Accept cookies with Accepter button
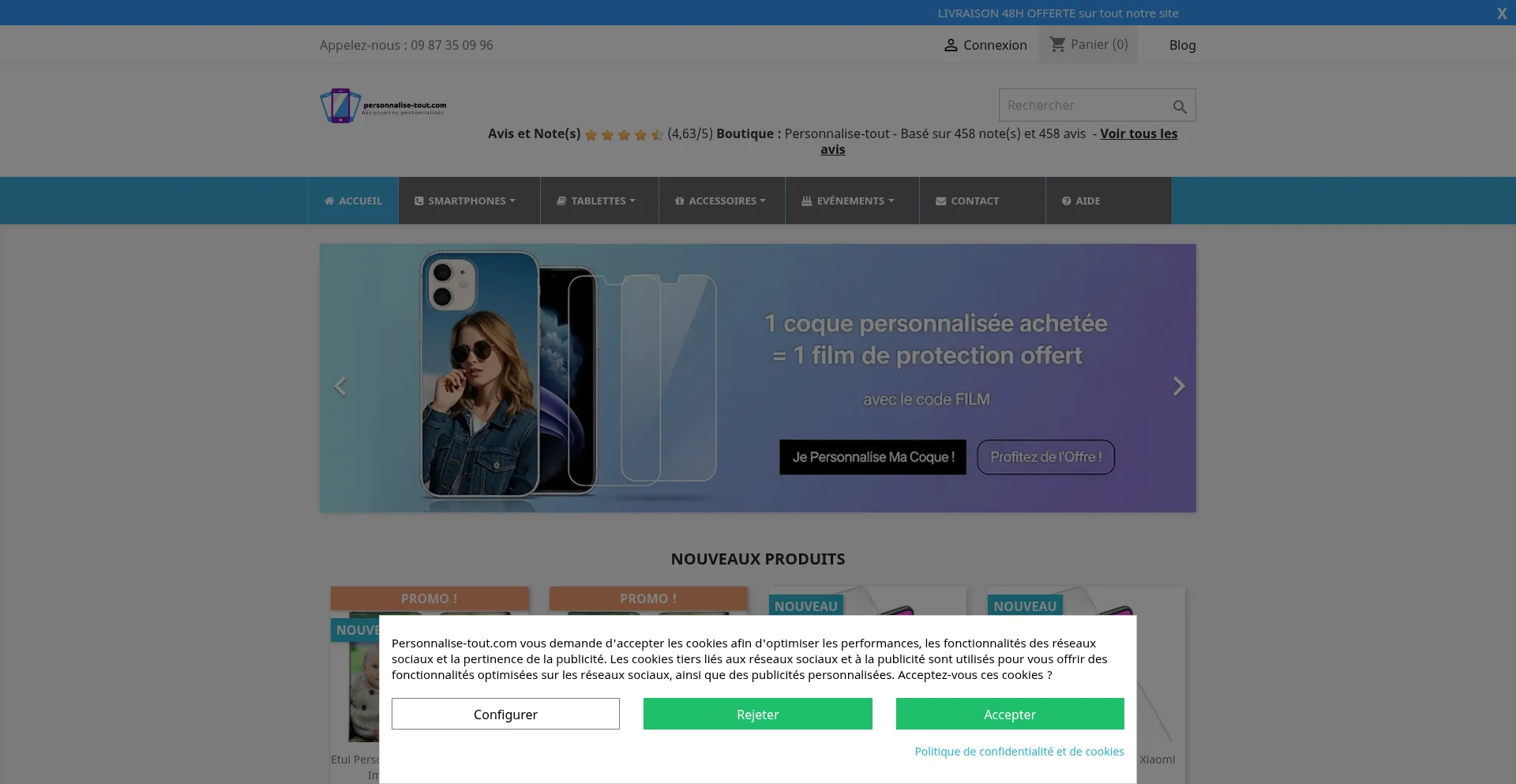Viewport: 1516px width, 784px height. point(1010,714)
